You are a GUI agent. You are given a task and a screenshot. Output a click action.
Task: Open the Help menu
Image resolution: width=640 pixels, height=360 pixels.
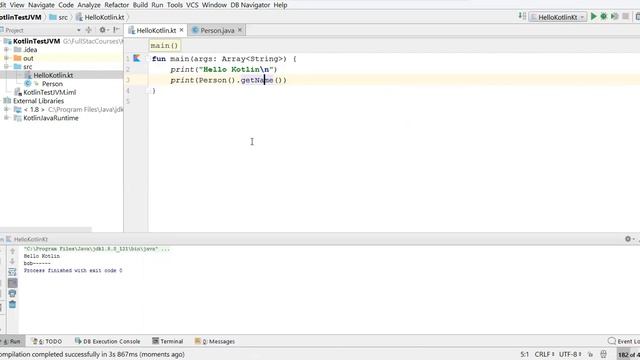point(280,5)
